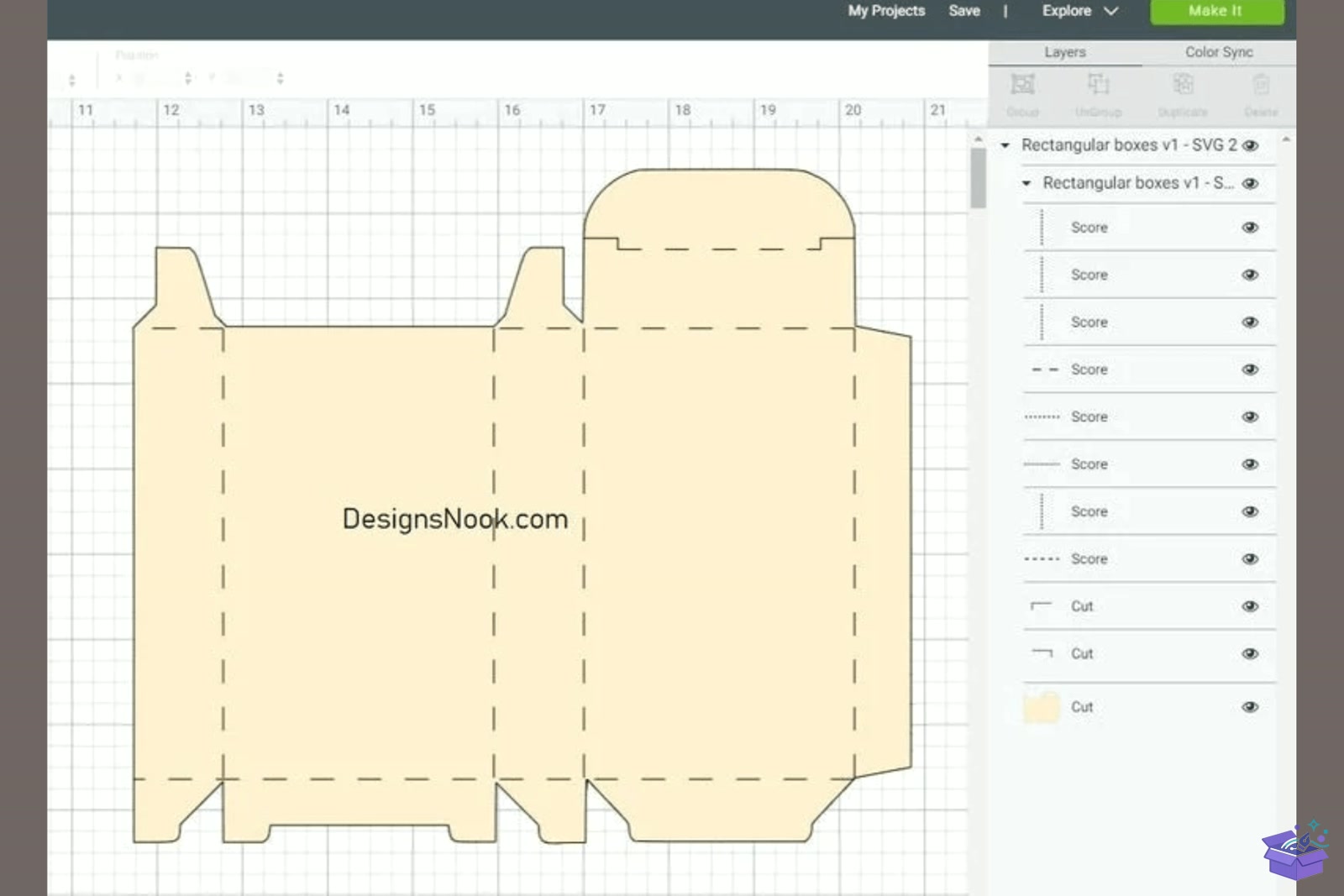Click the X position stepper arrows
The width and height of the screenshot is (1344, 896).
pos(187,78)
